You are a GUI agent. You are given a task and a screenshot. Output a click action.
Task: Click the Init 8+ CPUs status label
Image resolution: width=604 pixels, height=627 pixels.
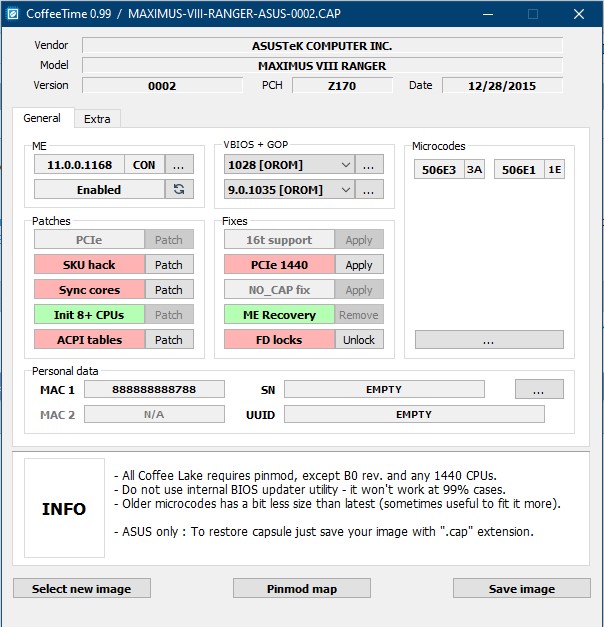[89, 314]
